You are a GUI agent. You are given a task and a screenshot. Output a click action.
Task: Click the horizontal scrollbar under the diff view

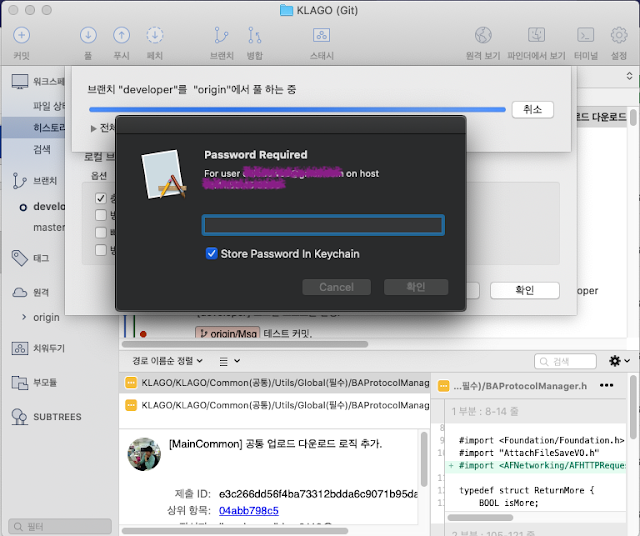coord(480,518)
